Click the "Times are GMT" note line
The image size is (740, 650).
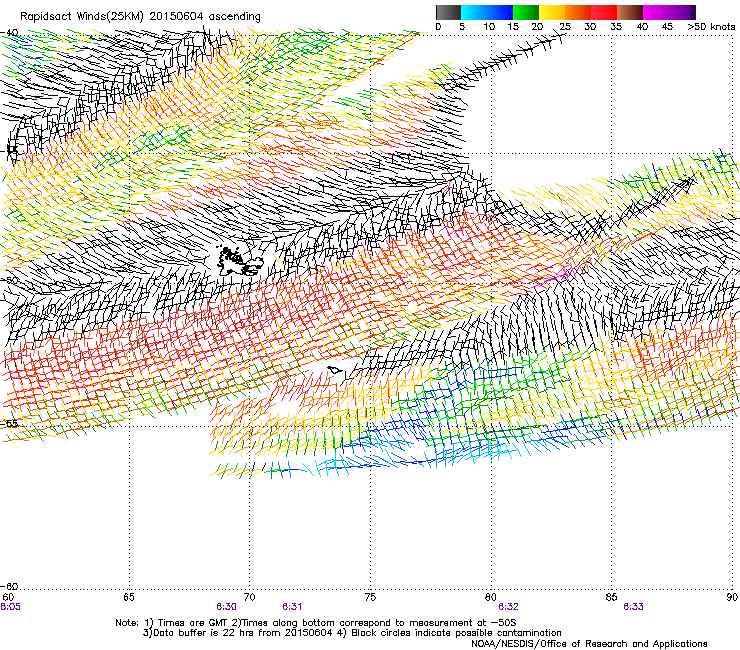click(x=315, y=623)
